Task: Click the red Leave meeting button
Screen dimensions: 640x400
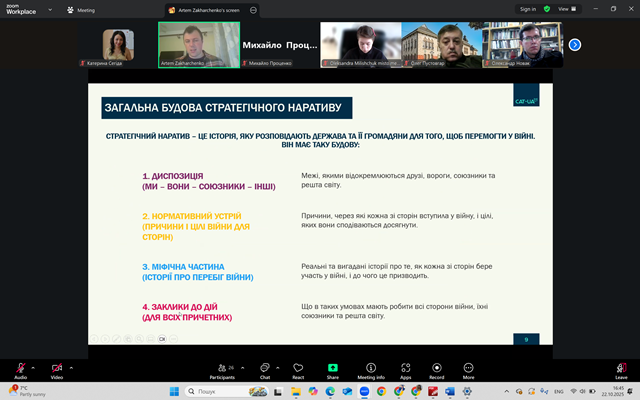Action: pyautogui.click(x=620, y=368)
